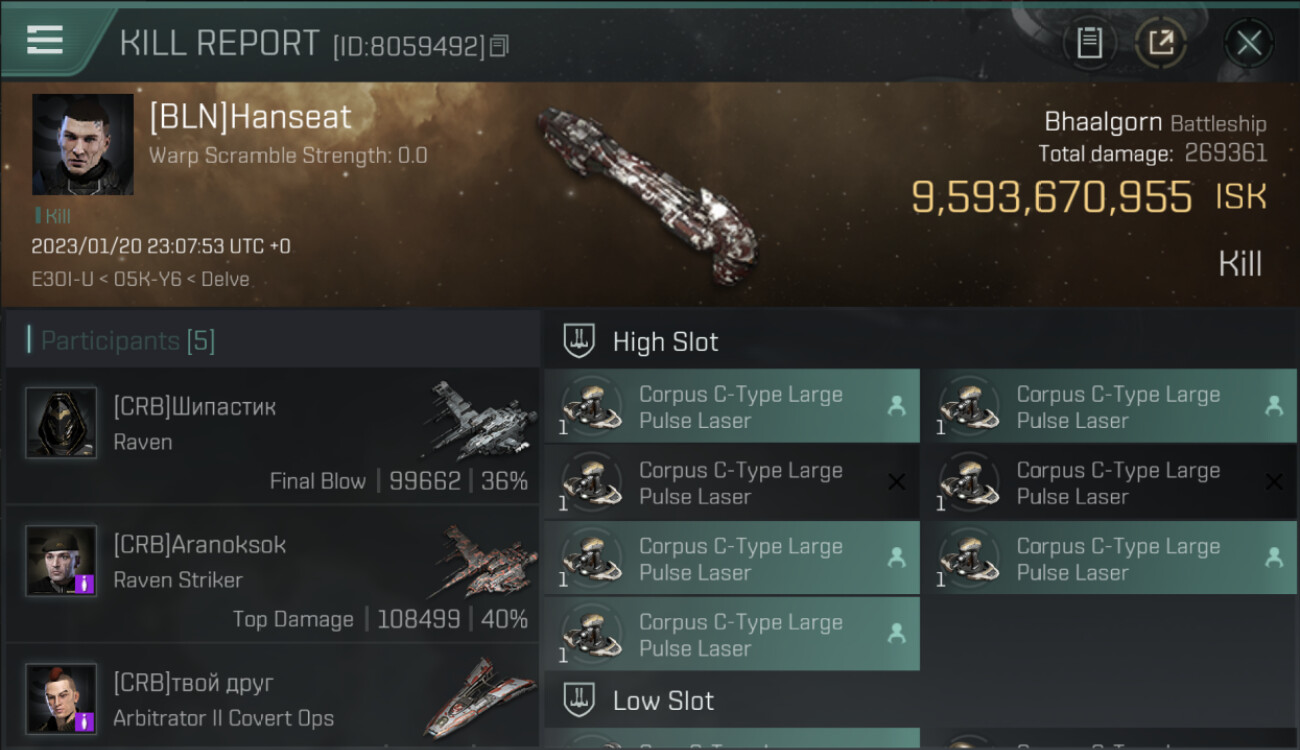Click the Low Slot section header

click(663, 700)
